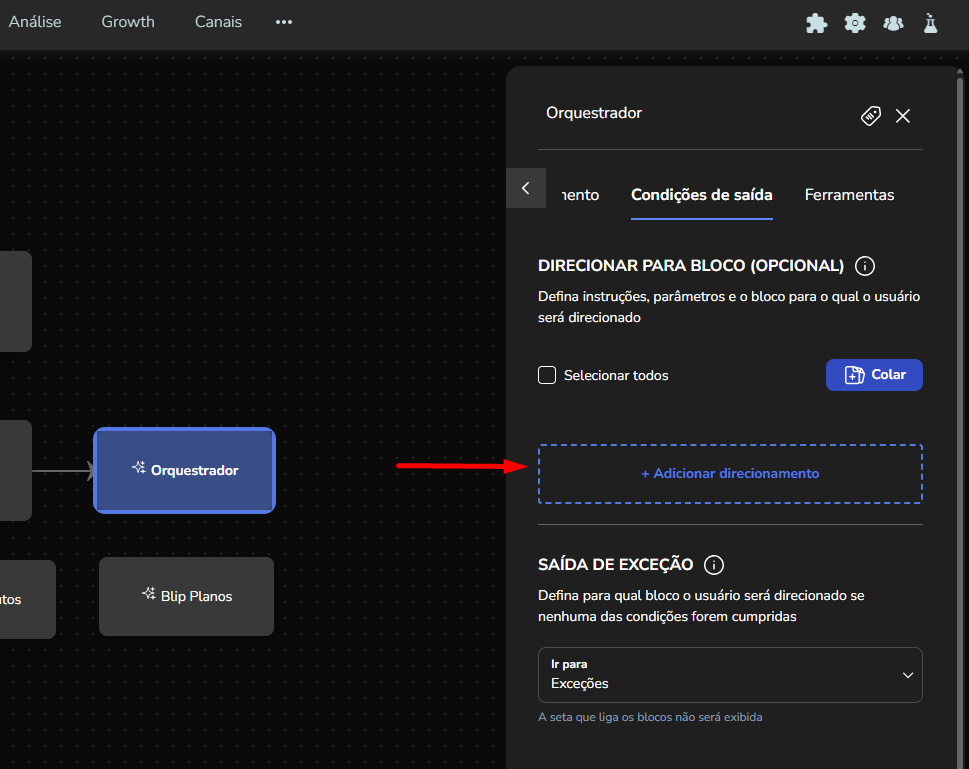Viewport: 969px width, 769px height.
Task: Click the sparkle icon on Blip Planos block
Action: [149, 595]
